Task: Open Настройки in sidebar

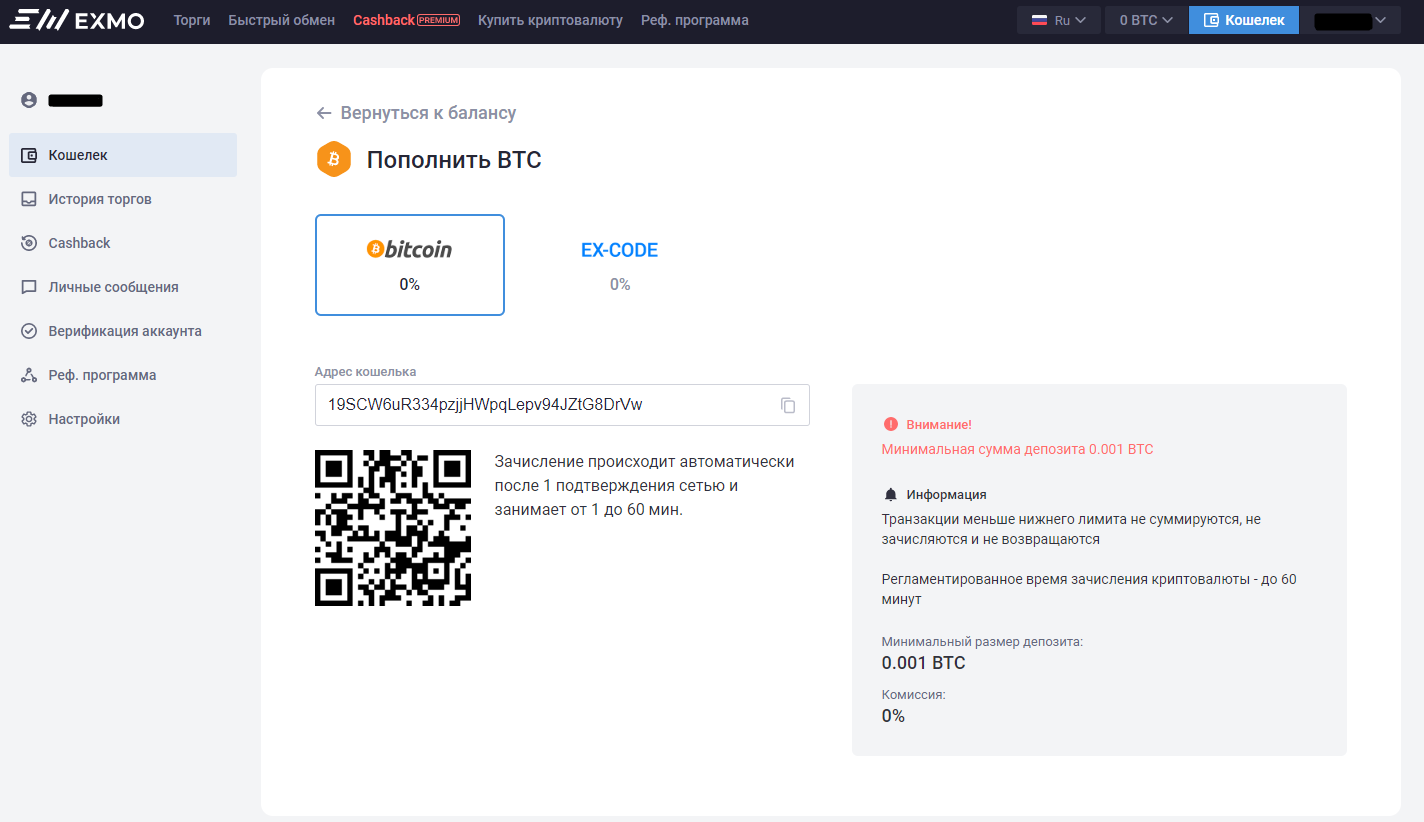Action: (x=84, y=419)
